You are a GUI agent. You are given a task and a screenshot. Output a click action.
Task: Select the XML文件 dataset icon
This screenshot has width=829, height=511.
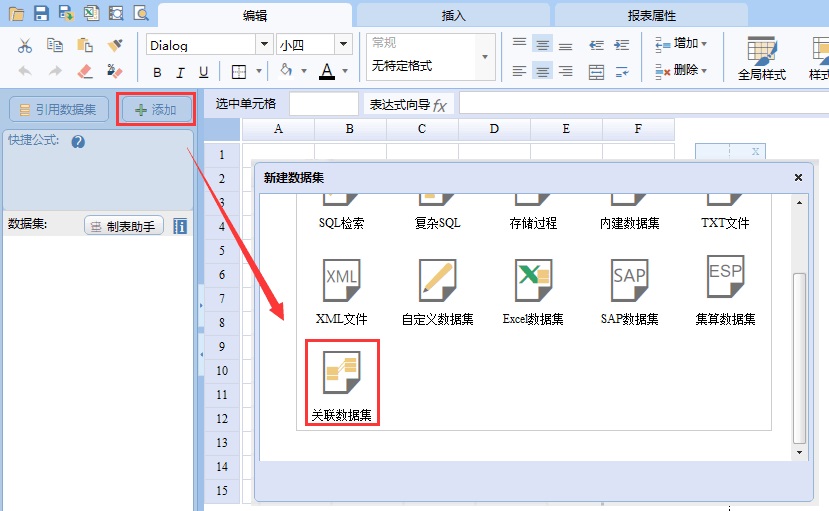click(341, 281)
